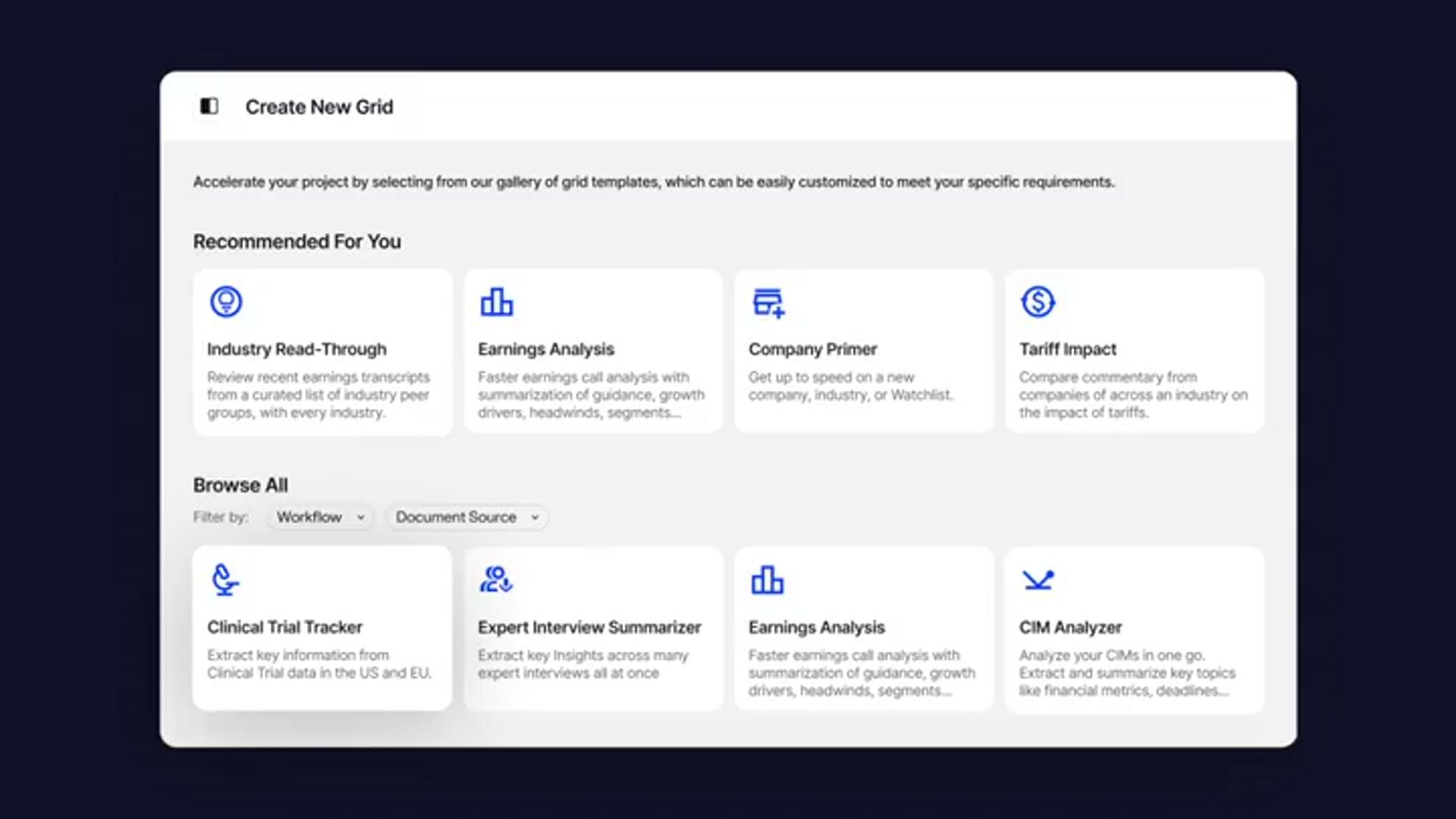Pick the CIM Analyzer template title
The image size is (1456, 819).
coord(1070,628)
